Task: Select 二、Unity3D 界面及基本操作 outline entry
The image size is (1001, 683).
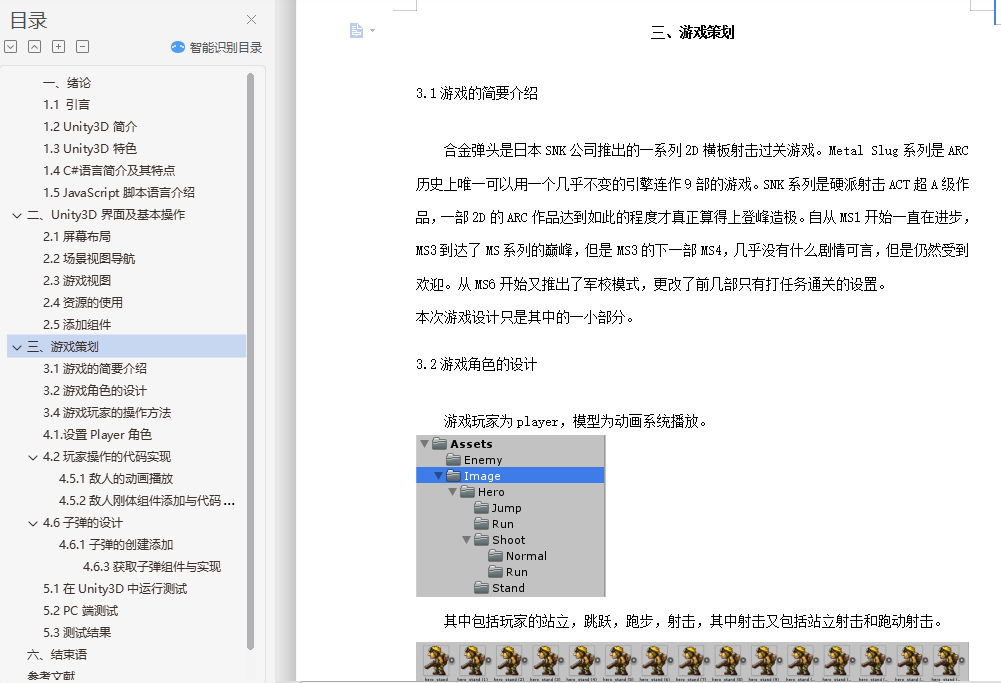Action: click(106, 215)
